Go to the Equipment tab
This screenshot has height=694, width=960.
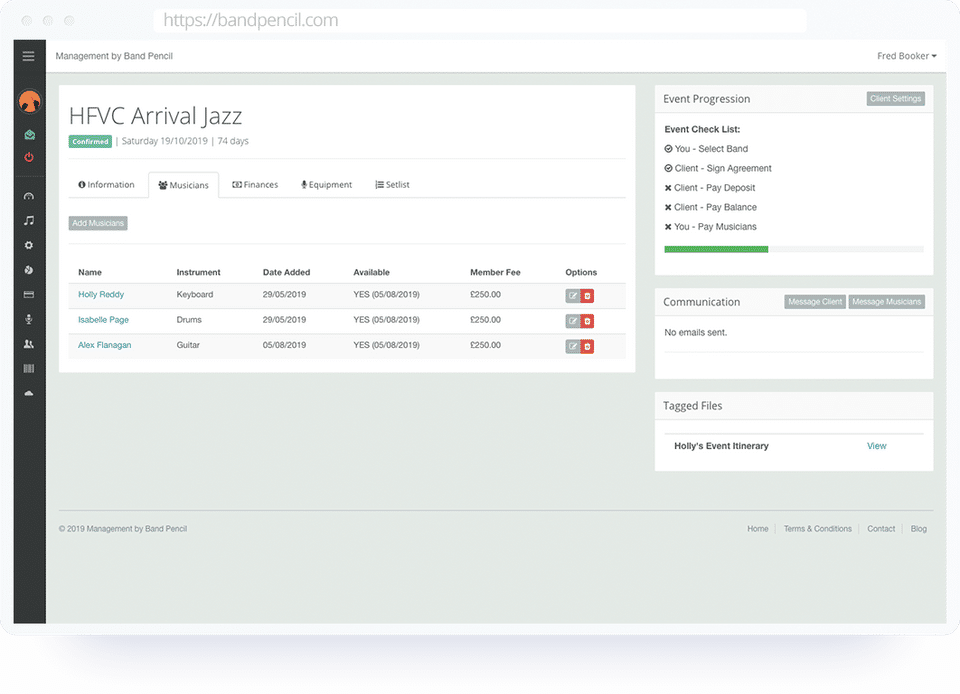(327, 185)
